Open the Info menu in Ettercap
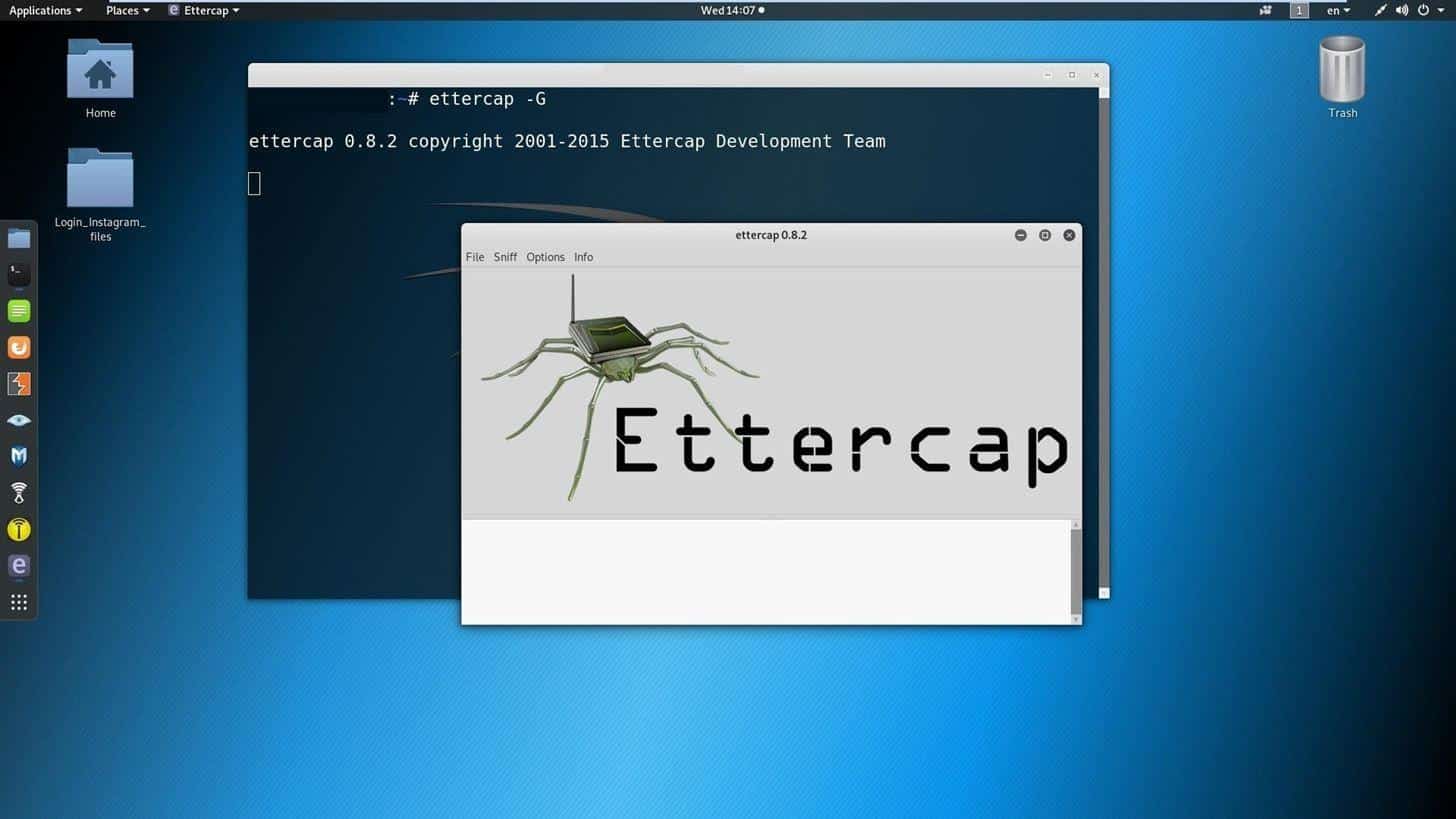The image size is (1456, 819). (x=583, y=257)
